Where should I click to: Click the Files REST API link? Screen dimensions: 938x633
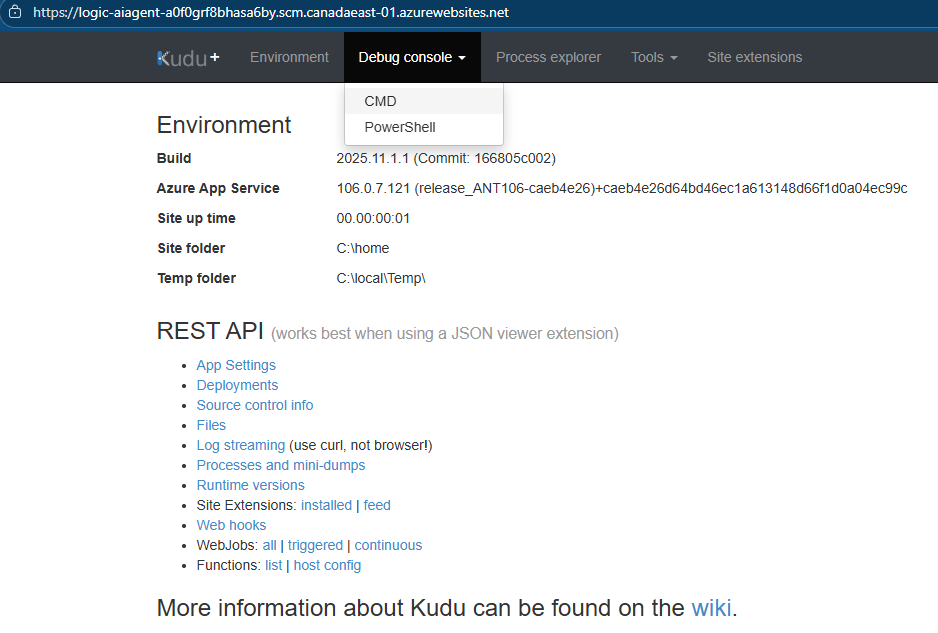coord(211,425)
